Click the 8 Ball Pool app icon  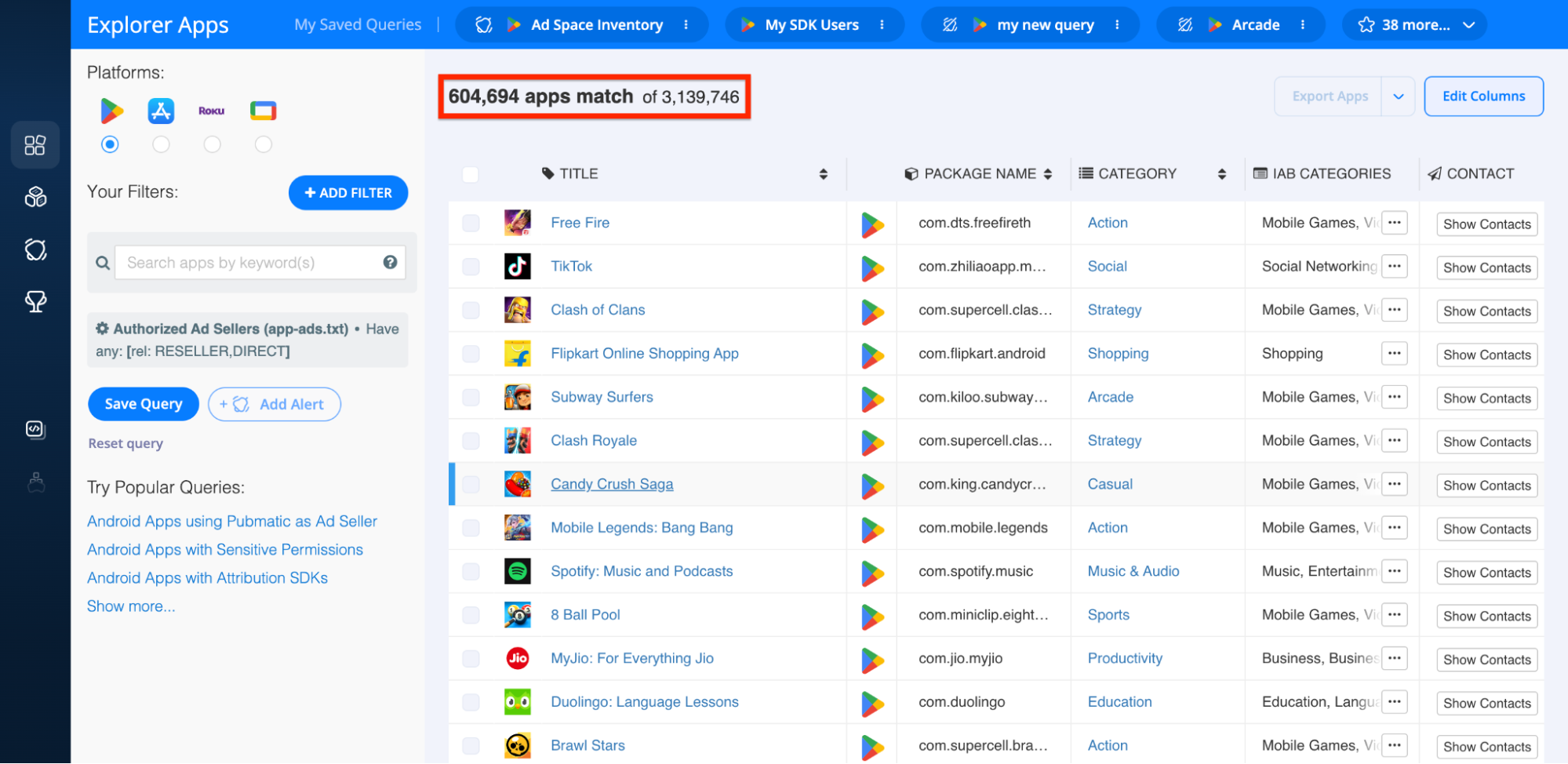pyautogui.click(x=518, y=615)
